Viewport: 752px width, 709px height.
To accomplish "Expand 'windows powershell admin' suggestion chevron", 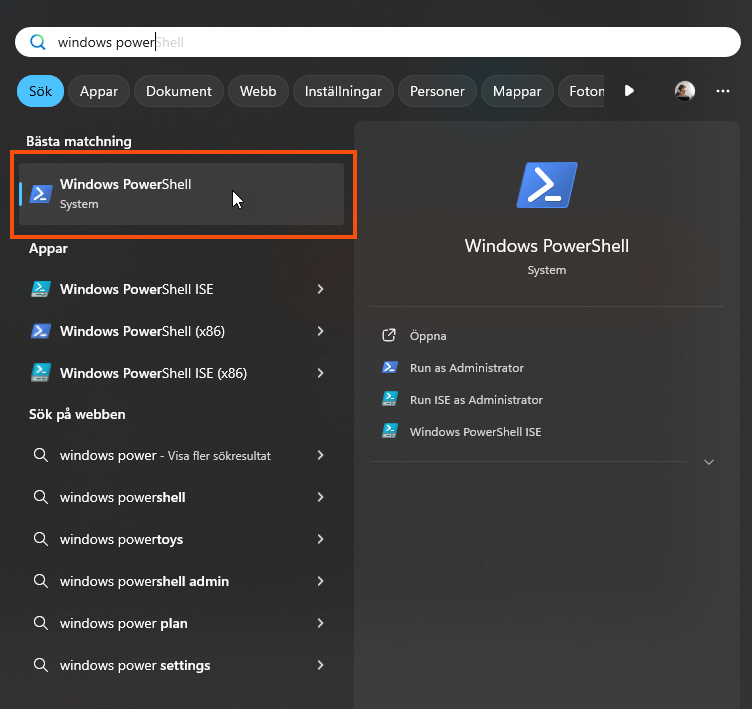I will (x=320, y=581).
